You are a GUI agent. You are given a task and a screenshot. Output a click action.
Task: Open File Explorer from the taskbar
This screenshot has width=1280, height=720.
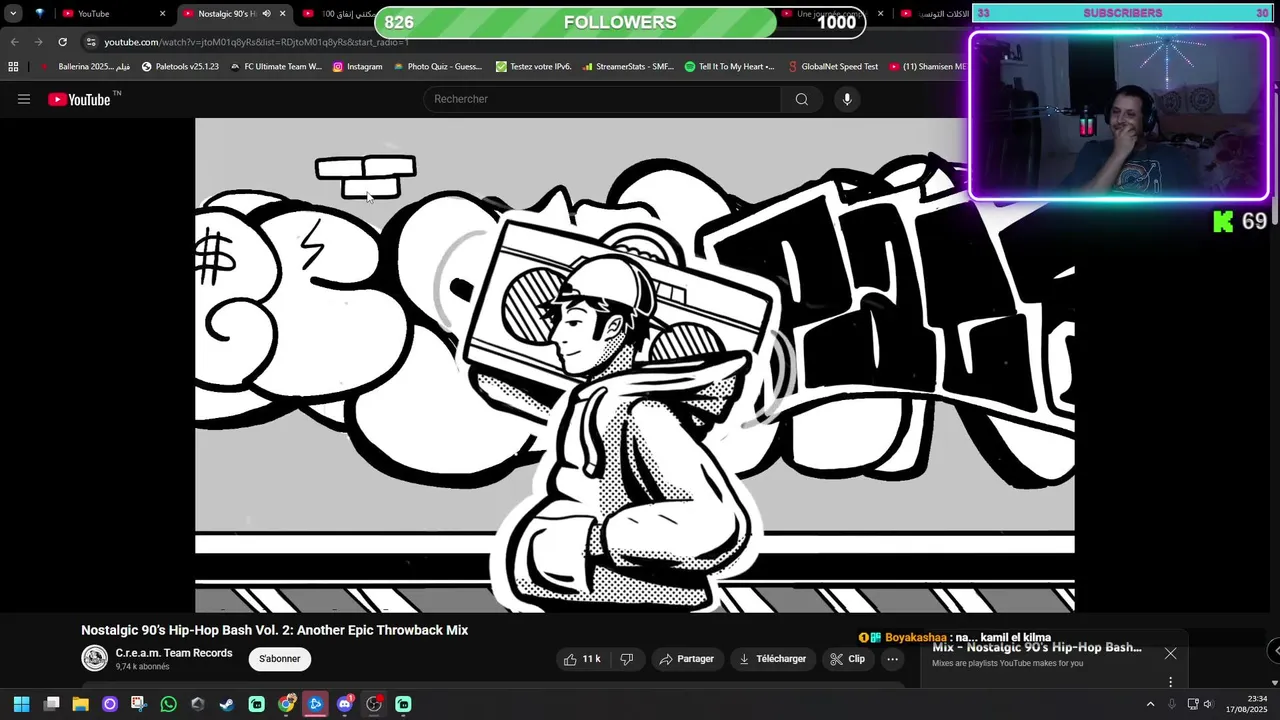point(80,704)
